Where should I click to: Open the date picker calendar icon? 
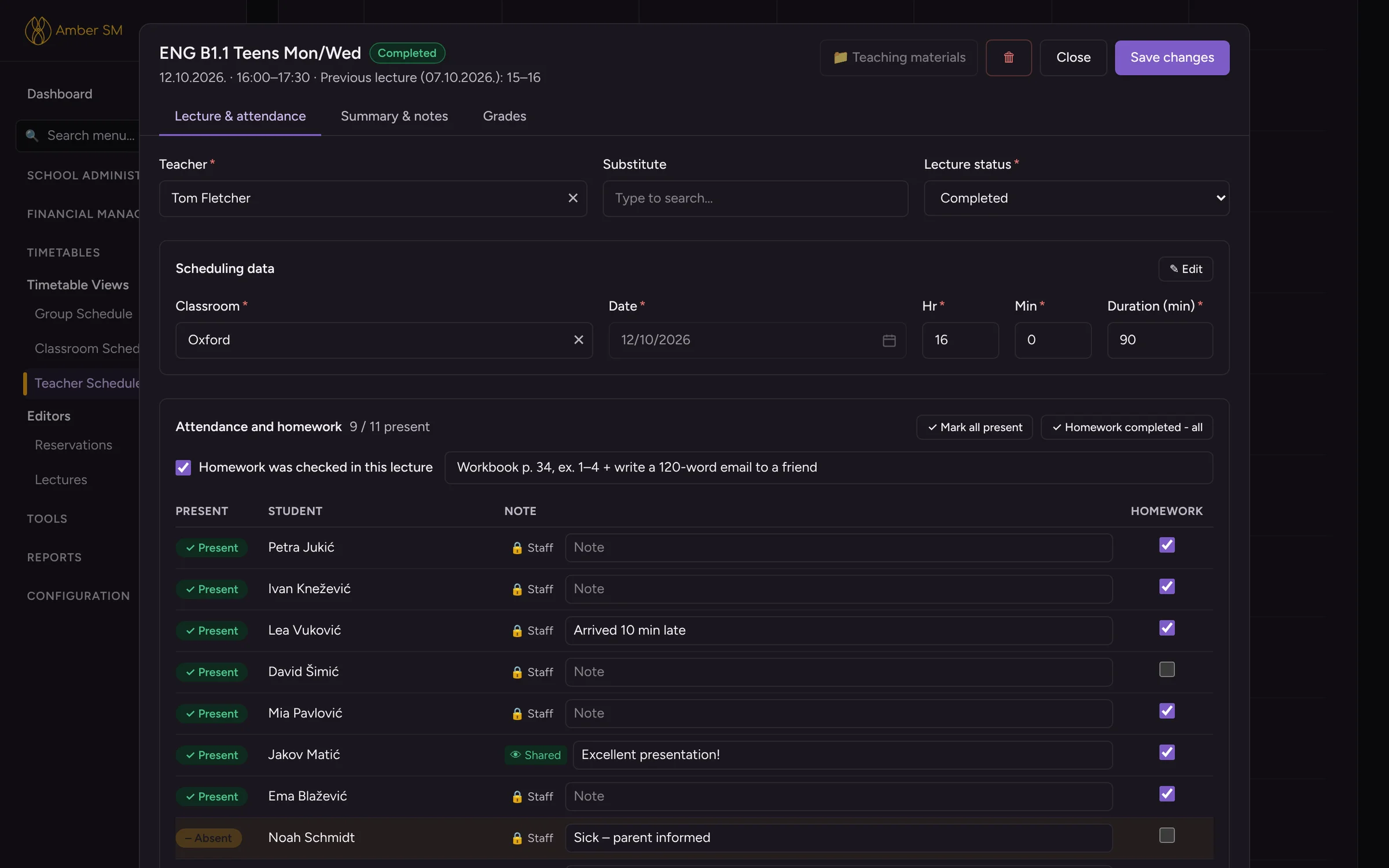[x=889, y=340]
